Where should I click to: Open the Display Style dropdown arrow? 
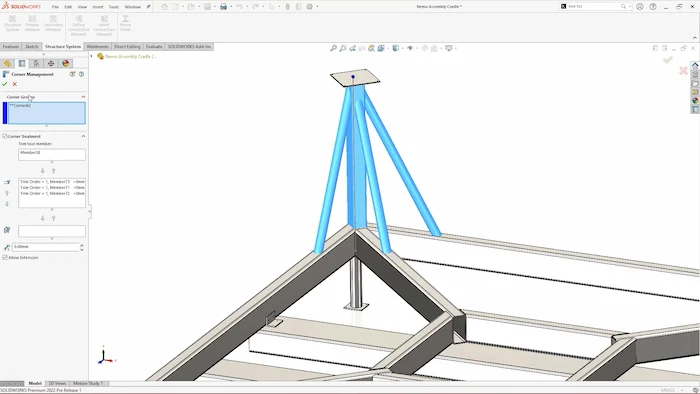pos(402,48)
